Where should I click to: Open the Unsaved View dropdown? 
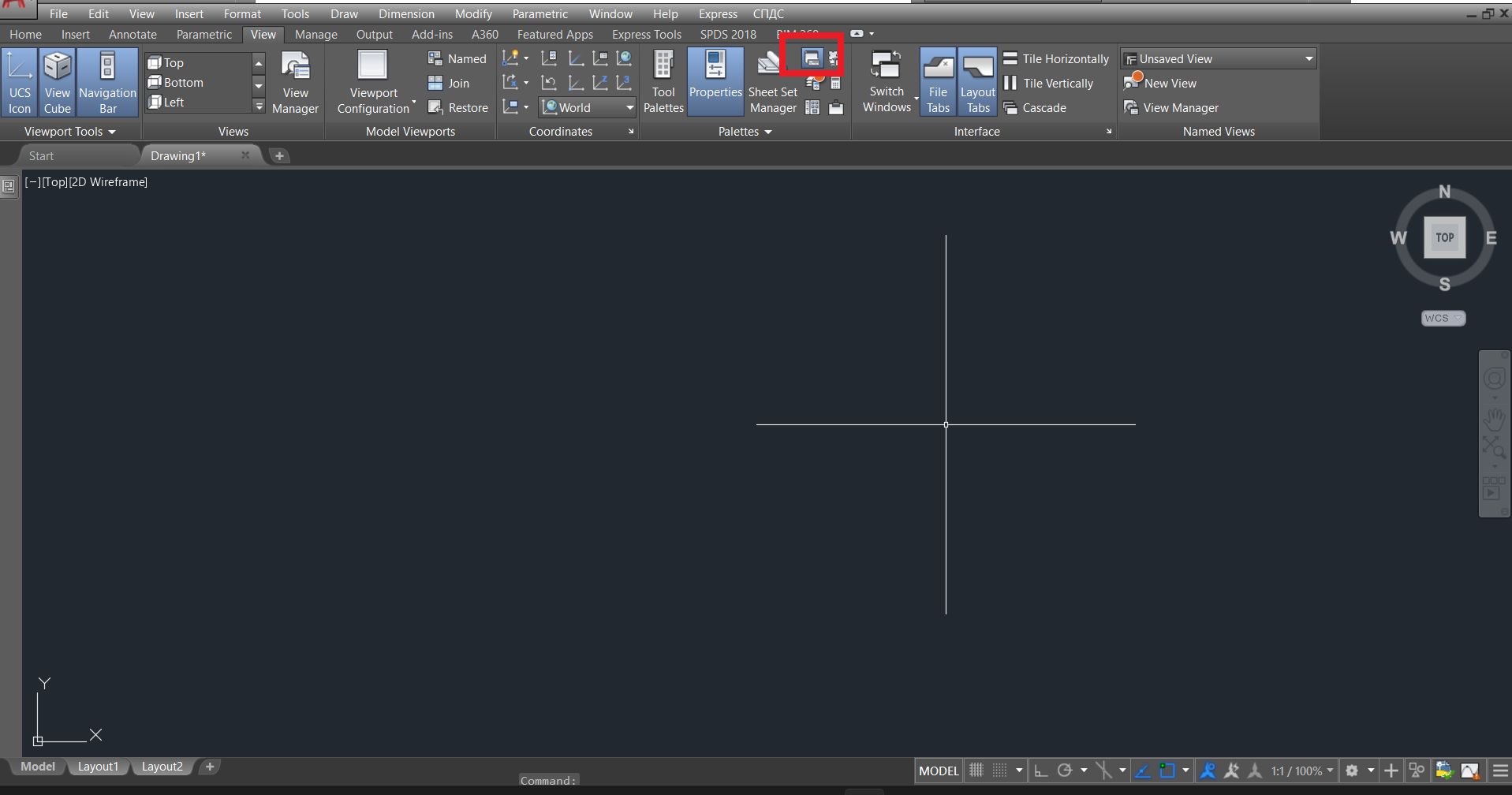coord(1309,59)
